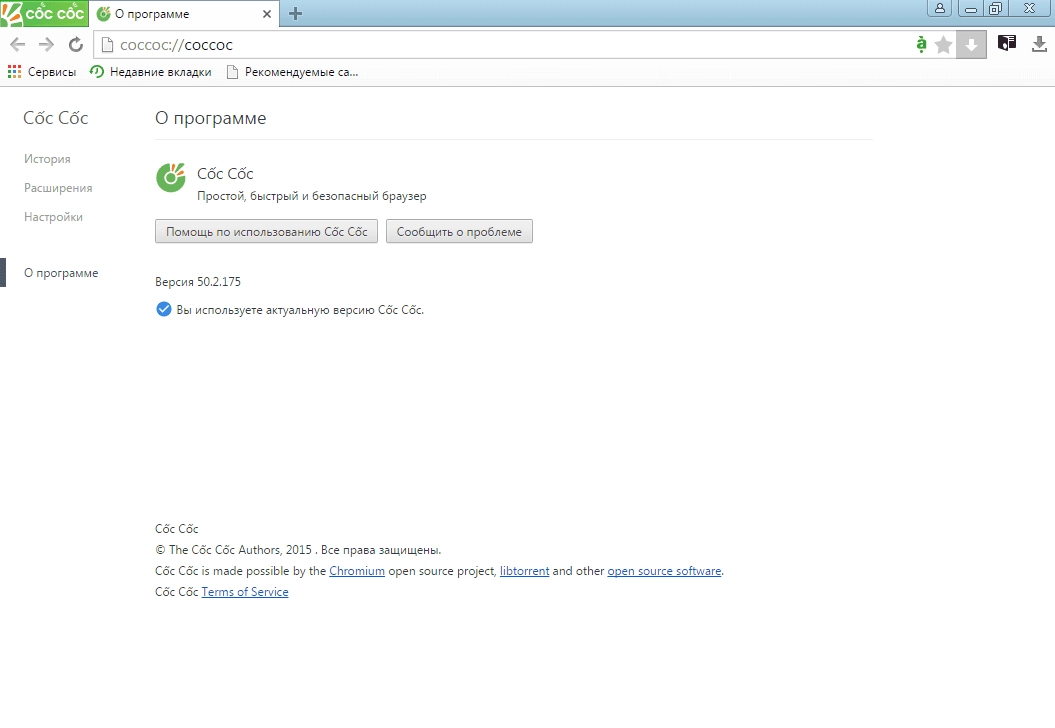Go forward with the forward arrow
This screenshot has width=1055, height=728.
(46, 45)
